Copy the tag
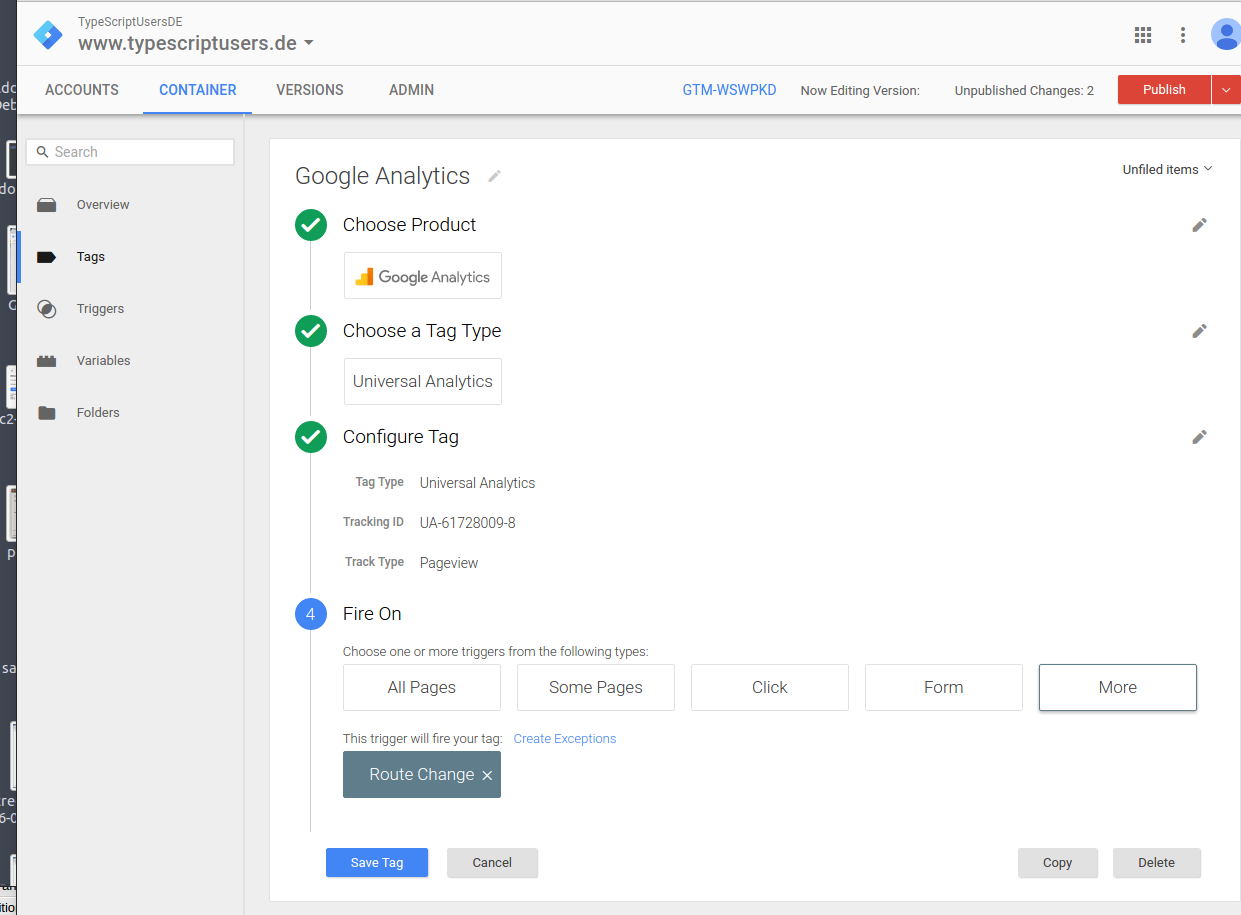1241x915 pixels. (x=1057, y=863)
